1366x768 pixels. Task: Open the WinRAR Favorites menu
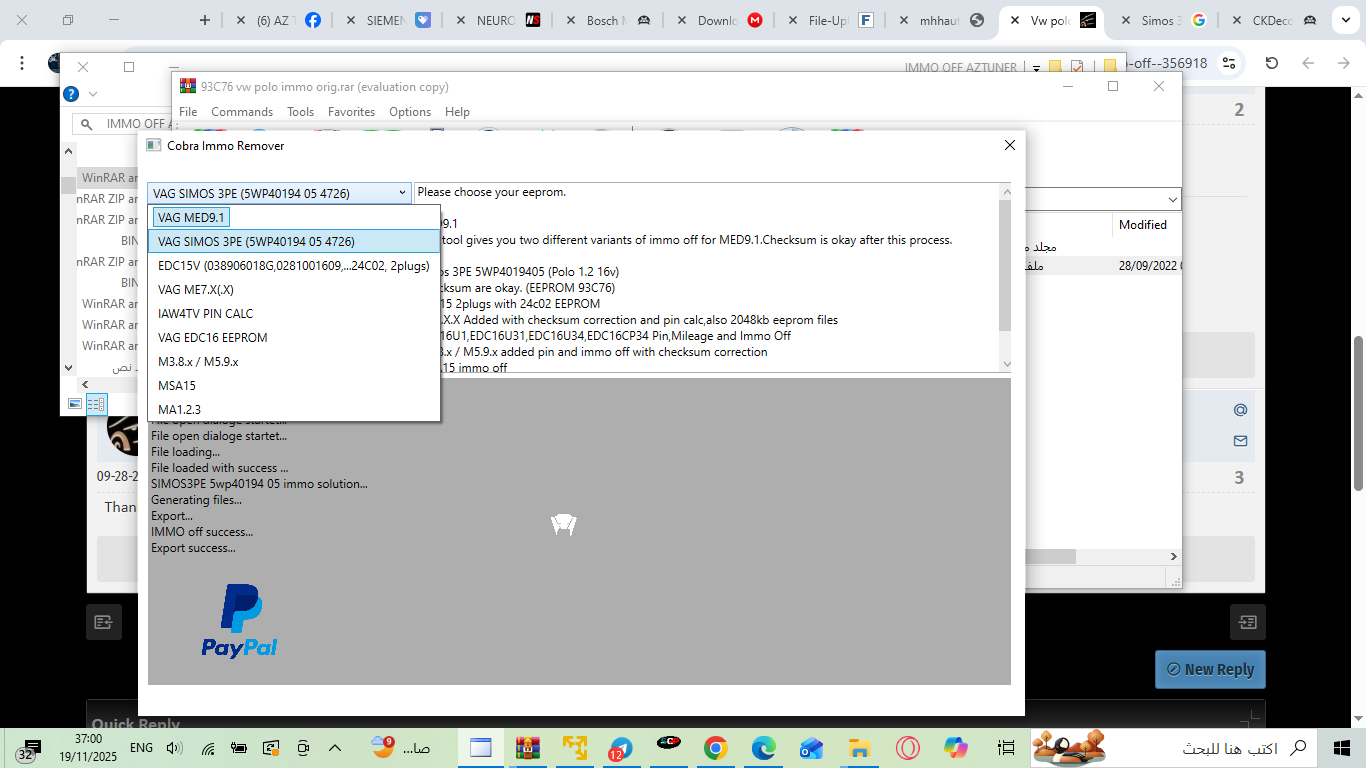[x=351, y=112]
